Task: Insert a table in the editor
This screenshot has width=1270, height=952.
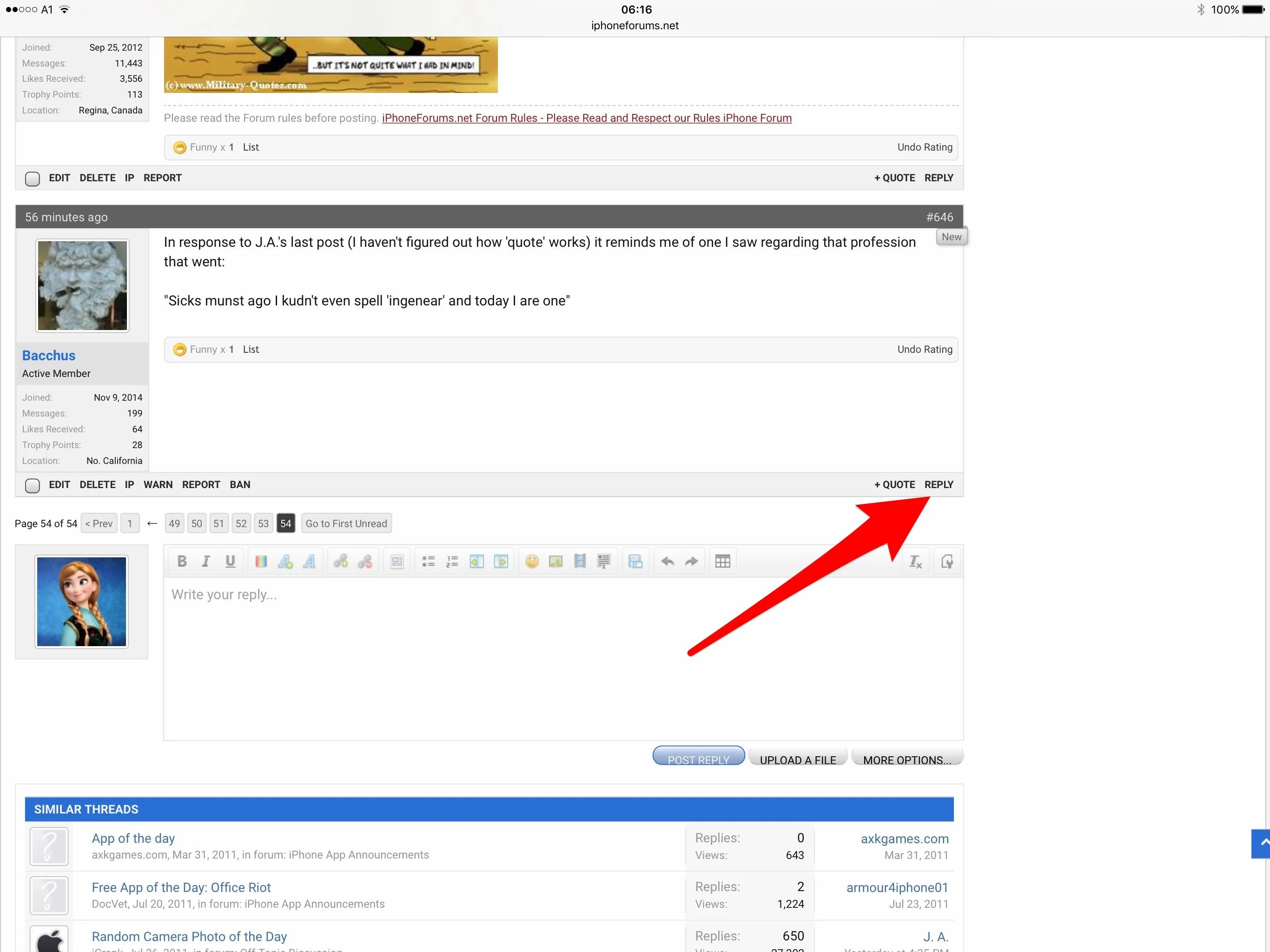Action: pyautogui.click(x=722, y=561)
